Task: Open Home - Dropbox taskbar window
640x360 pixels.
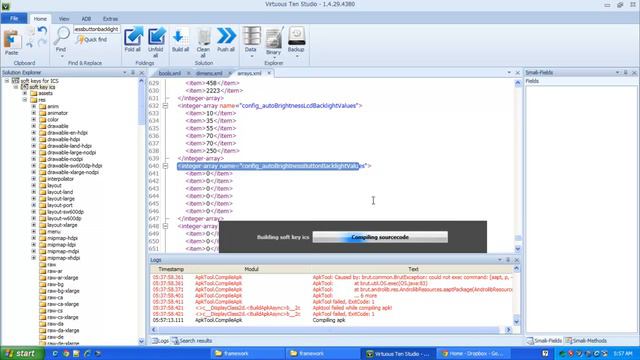Action: coord(473,353)
